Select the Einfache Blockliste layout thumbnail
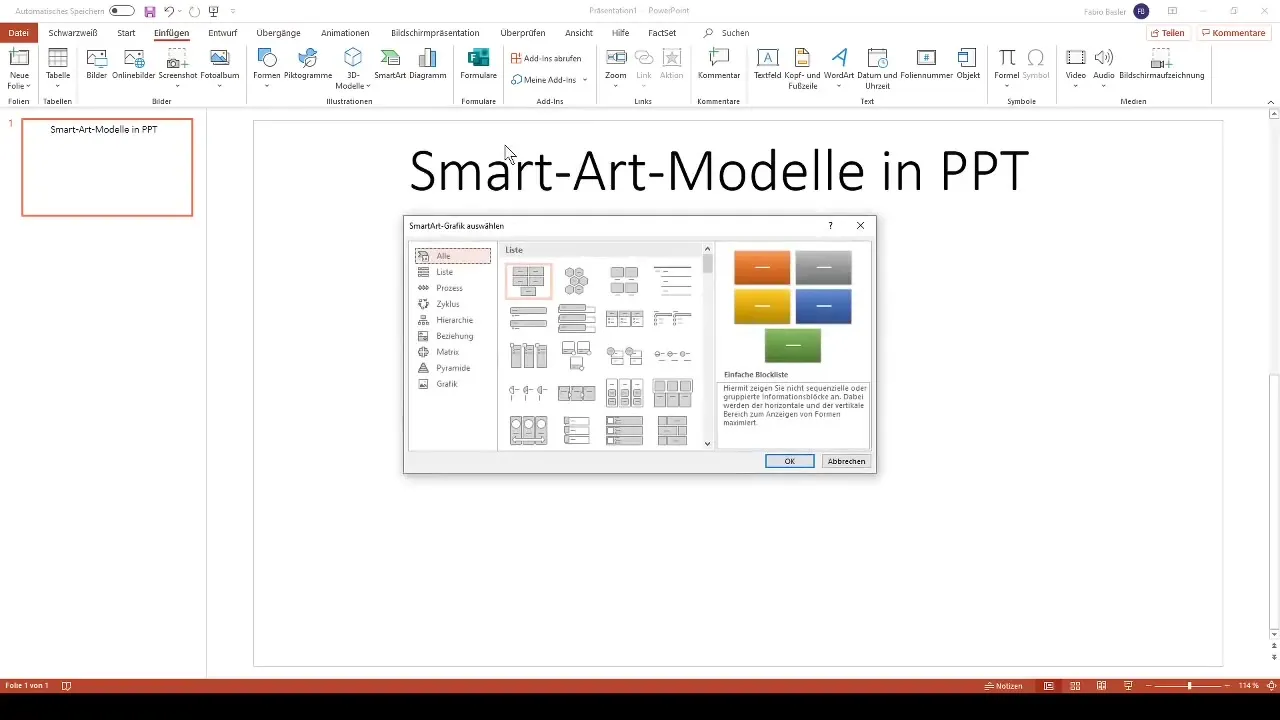Viewport: 1280px width, 720px height. [x=528, y=281]
